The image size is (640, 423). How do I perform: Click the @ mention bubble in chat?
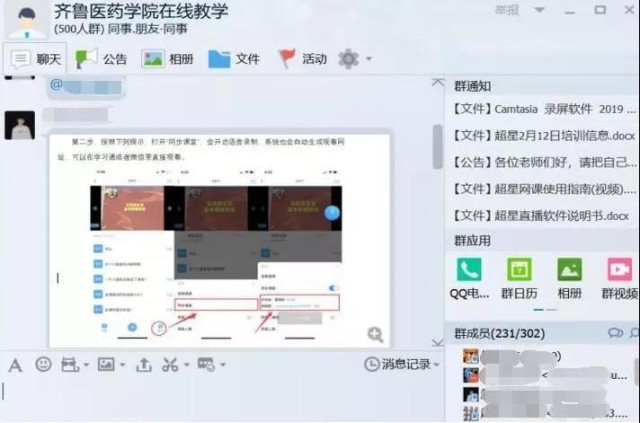coord(86,87)
